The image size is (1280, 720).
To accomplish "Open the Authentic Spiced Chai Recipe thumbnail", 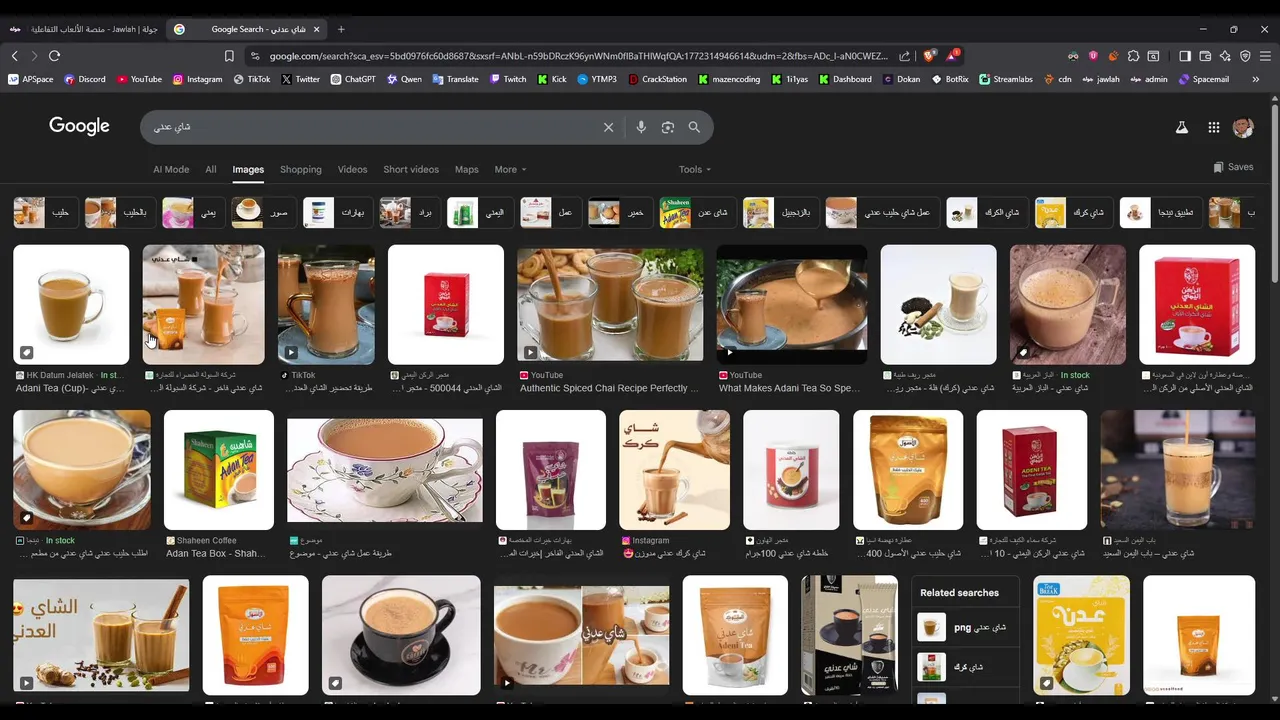I will point(610,304).
